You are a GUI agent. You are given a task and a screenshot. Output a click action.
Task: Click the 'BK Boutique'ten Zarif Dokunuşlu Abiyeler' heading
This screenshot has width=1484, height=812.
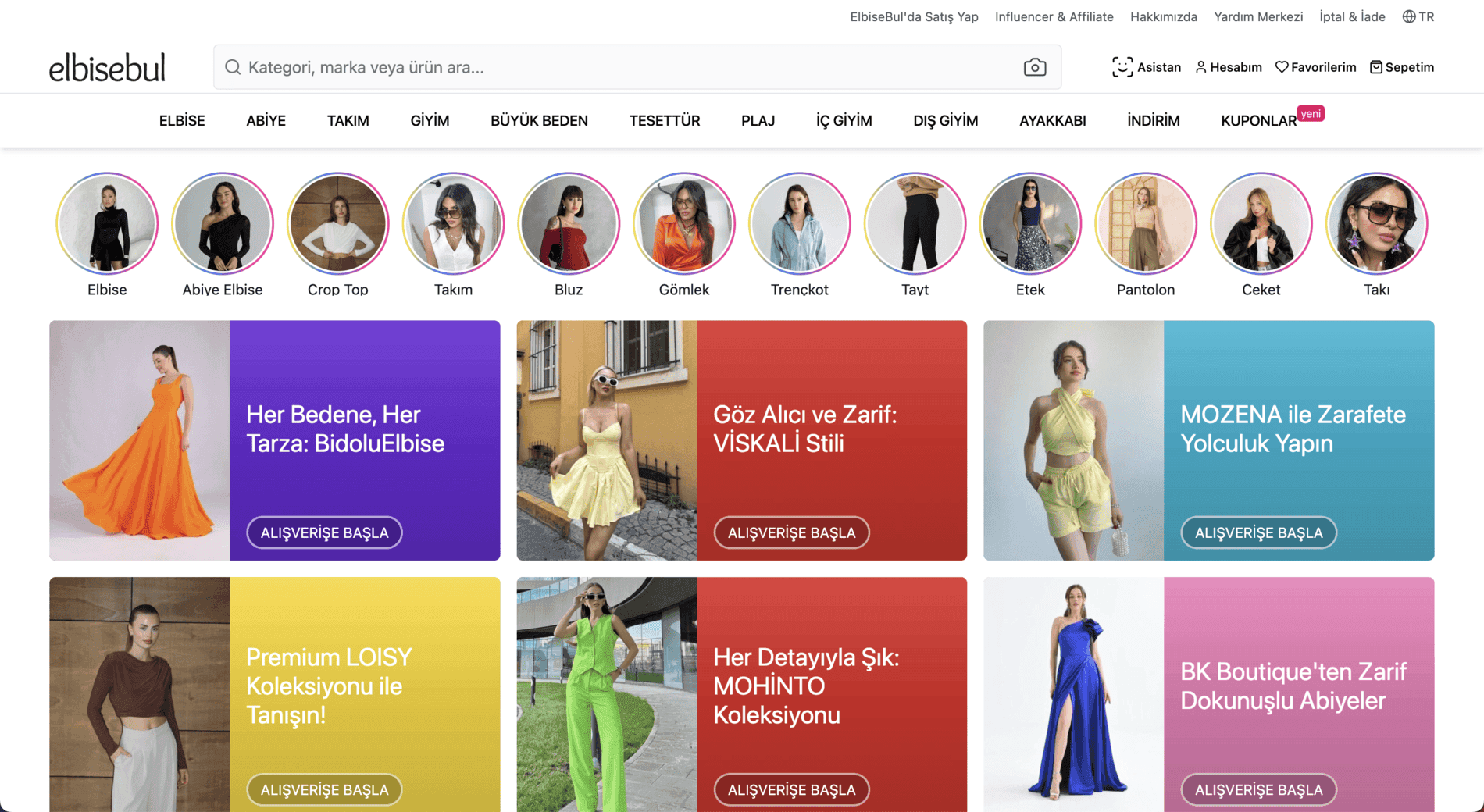click(x=1293, y=686)
